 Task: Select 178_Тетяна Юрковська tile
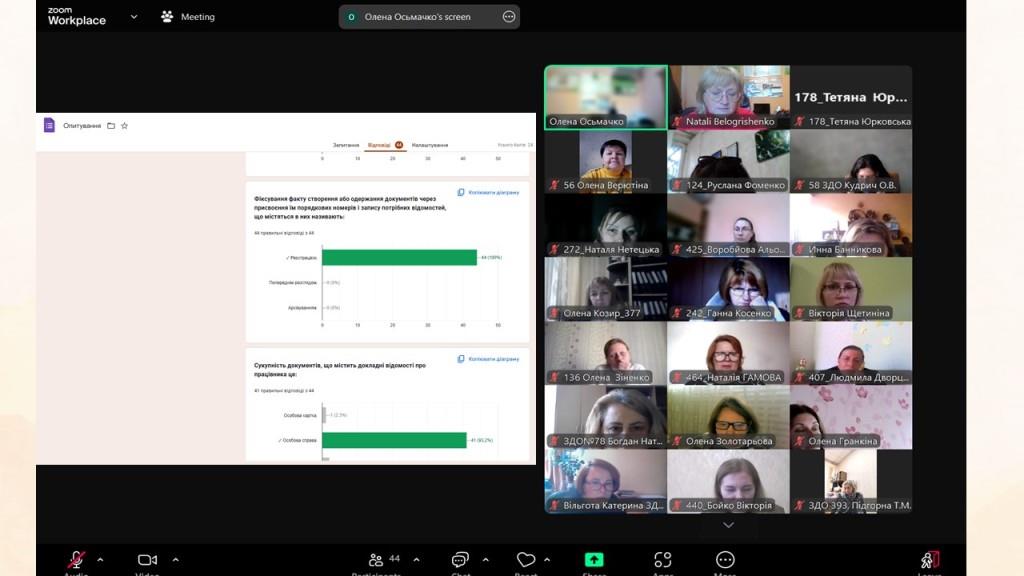pos(851,97)
